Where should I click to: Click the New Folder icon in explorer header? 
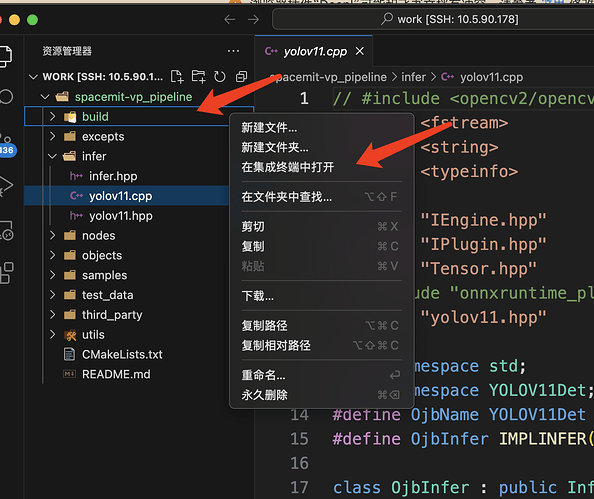coord(198,77)
